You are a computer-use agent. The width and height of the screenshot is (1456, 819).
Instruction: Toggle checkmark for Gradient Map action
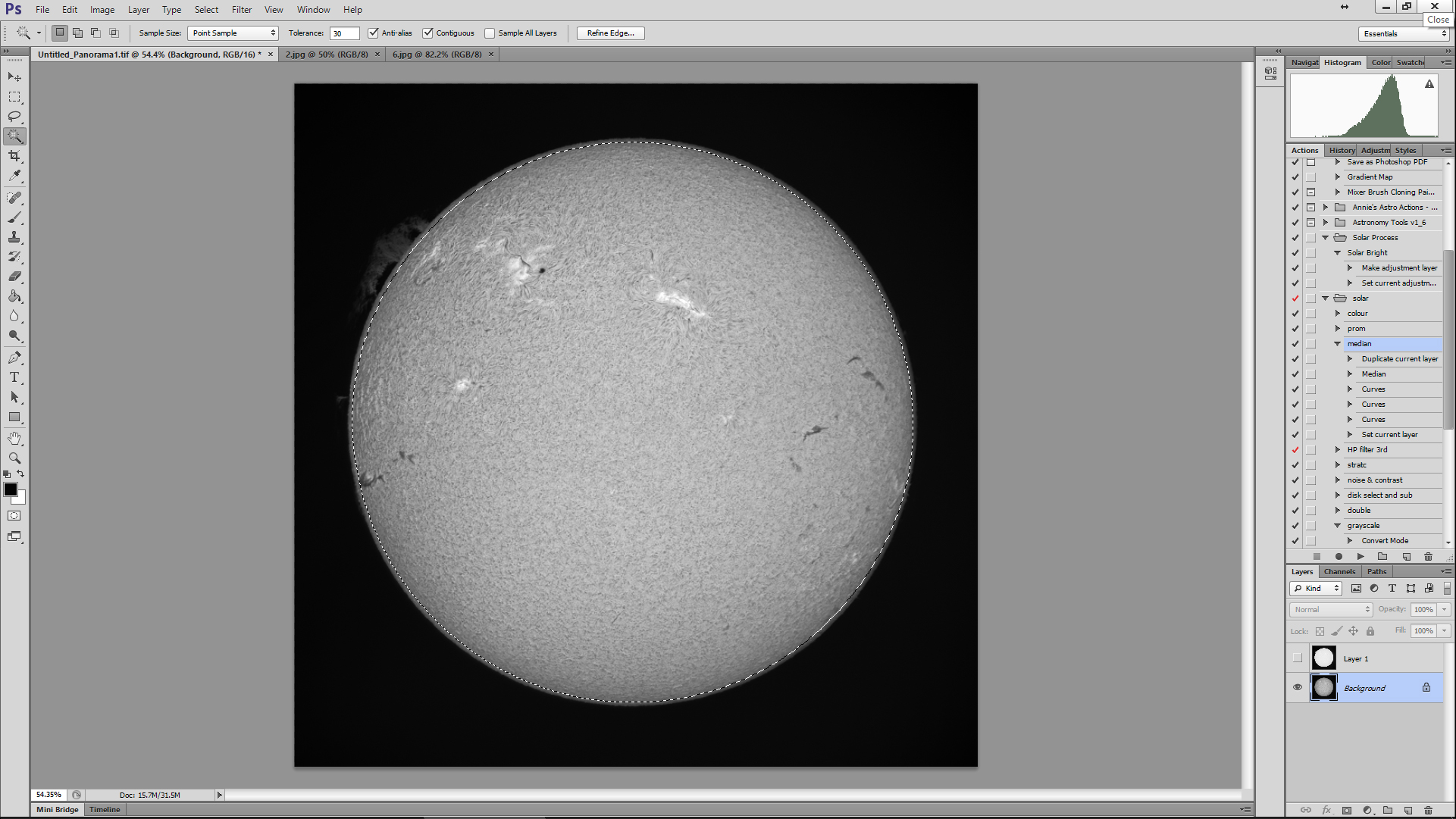[x=1295, y=177]
